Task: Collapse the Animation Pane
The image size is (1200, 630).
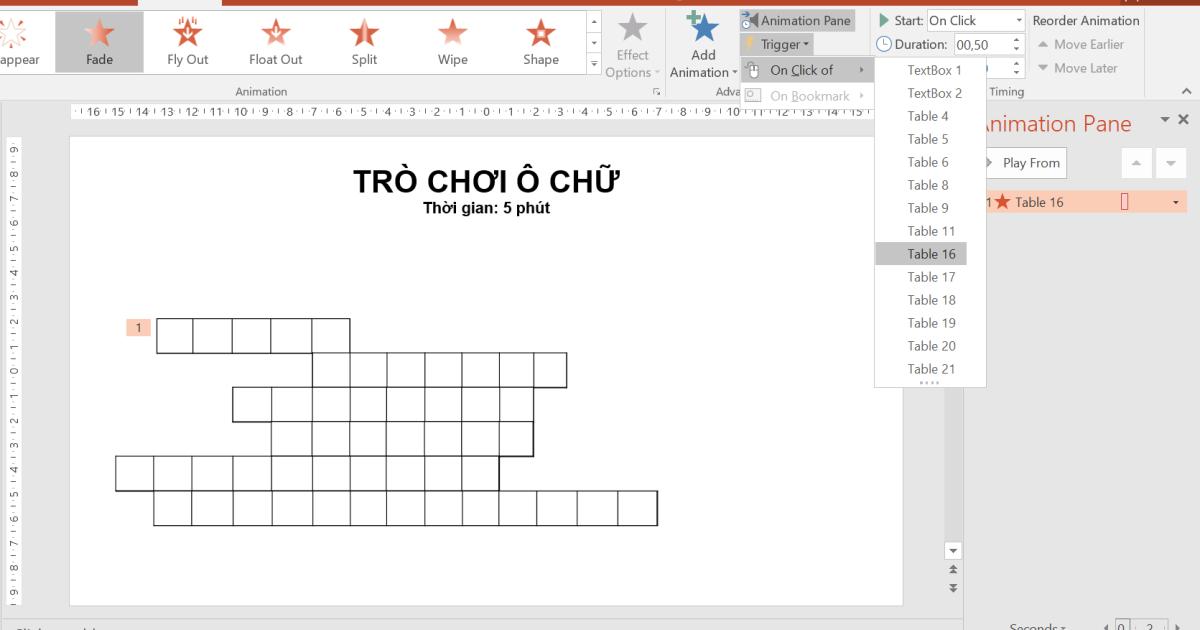Action: (x=1165, y=118)
